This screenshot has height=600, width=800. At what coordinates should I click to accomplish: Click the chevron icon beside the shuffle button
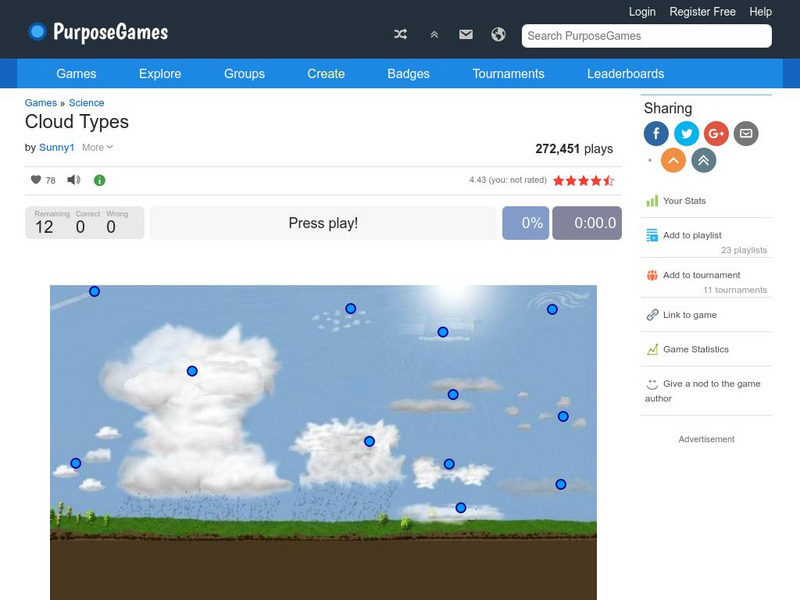433,33
